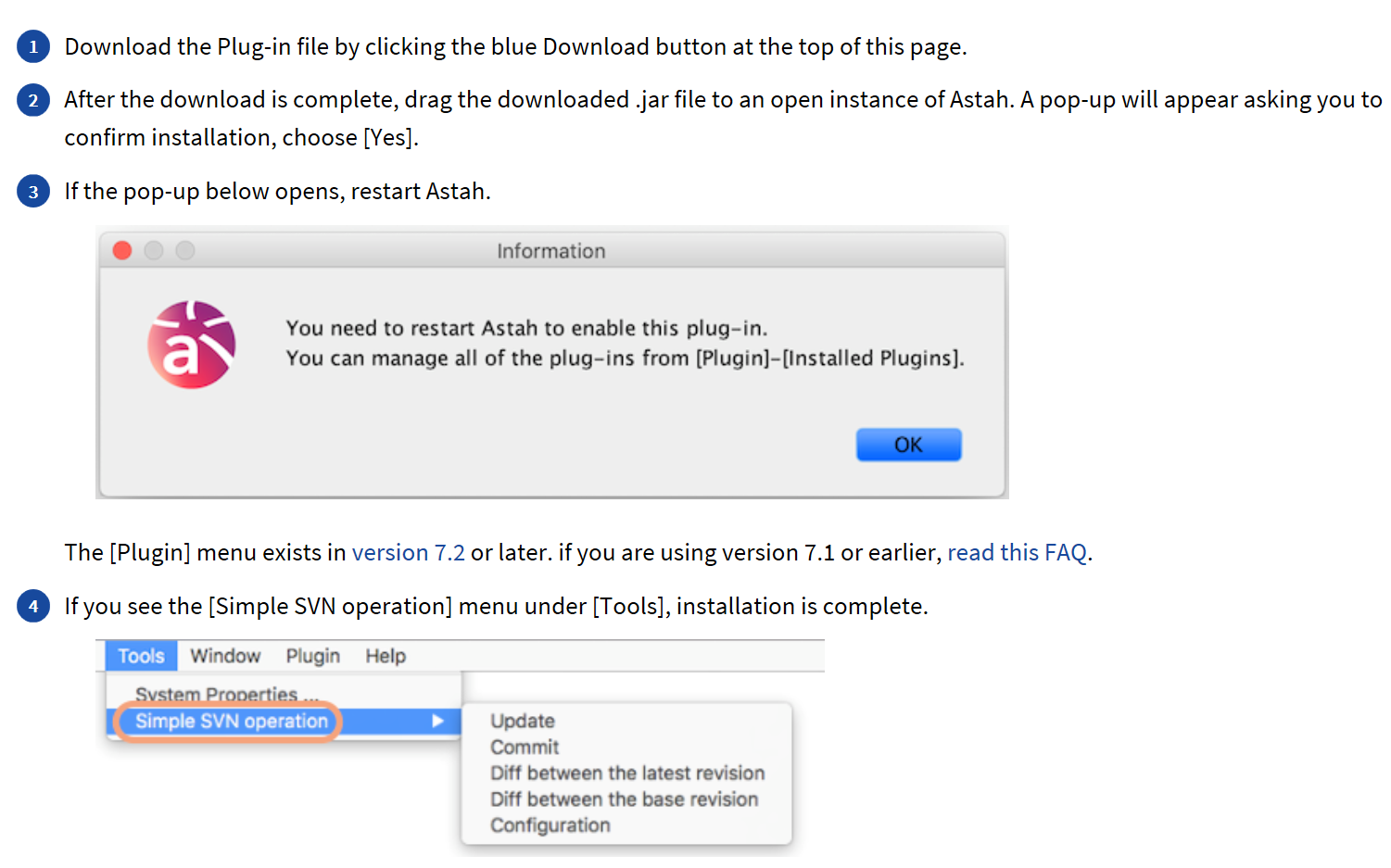Open the 'read this FAQ' link
The width and height of the screenshot is (1391, 868).
[x=1017, y=552]
